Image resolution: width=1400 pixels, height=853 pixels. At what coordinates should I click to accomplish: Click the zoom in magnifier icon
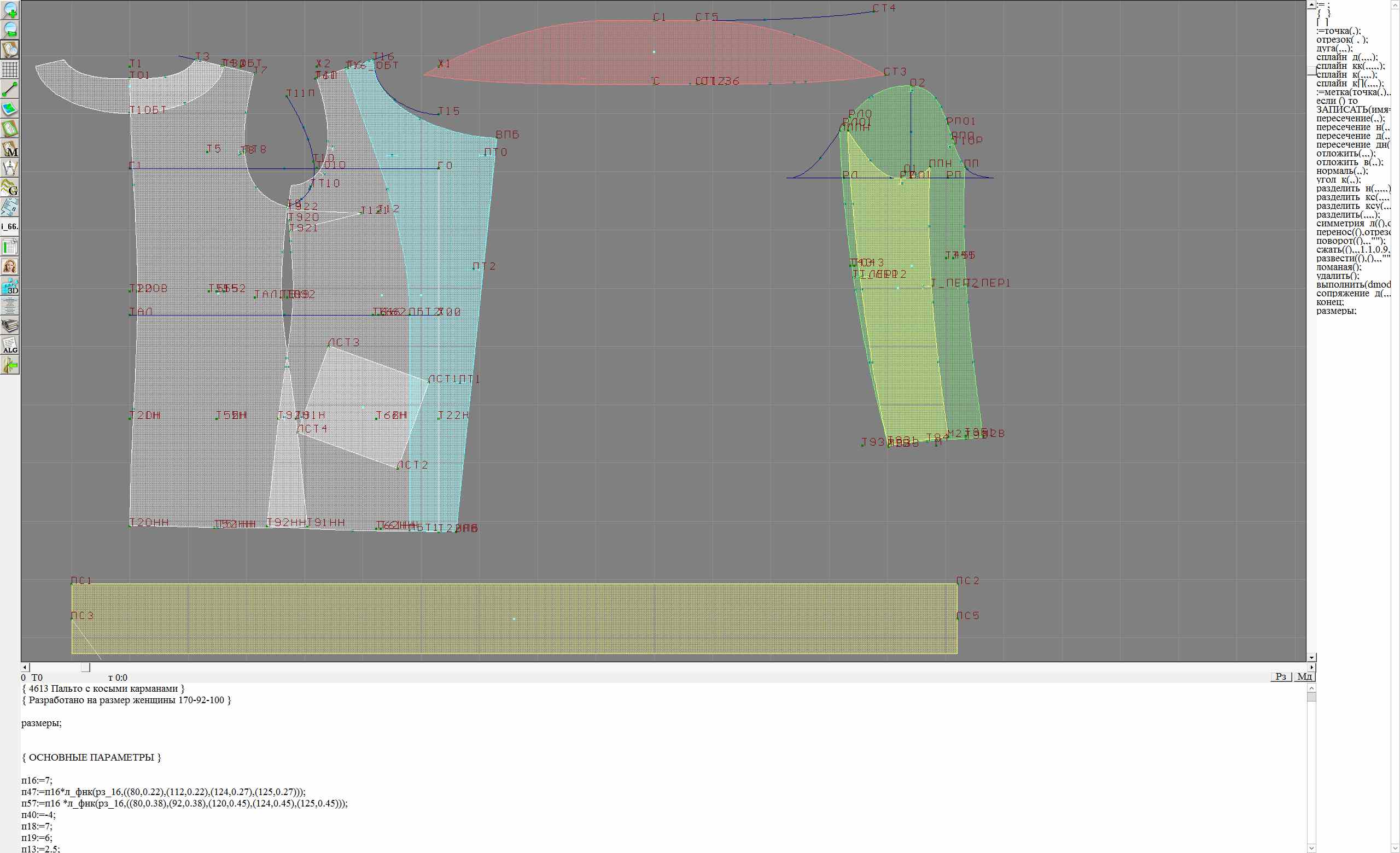click(10, 10)
